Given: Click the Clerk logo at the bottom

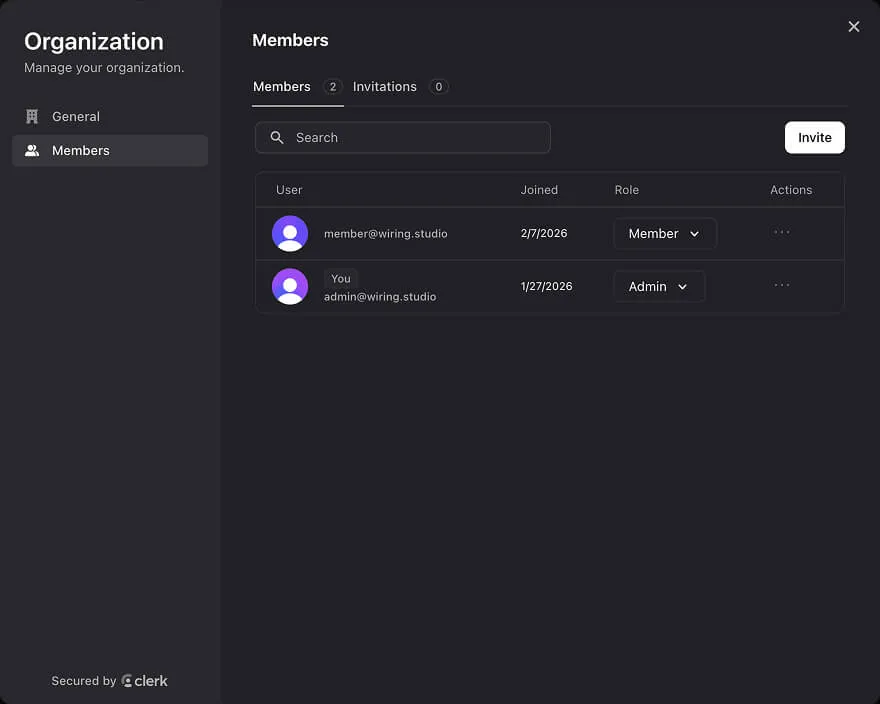Looking at the screenshot, I should 145,680.
